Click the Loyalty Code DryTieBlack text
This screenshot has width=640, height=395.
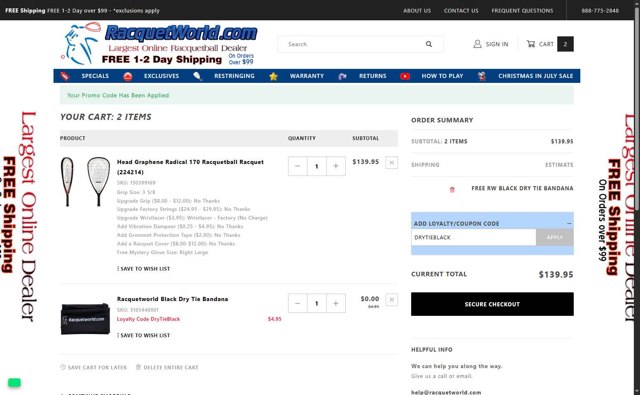[x=148, y=319]
